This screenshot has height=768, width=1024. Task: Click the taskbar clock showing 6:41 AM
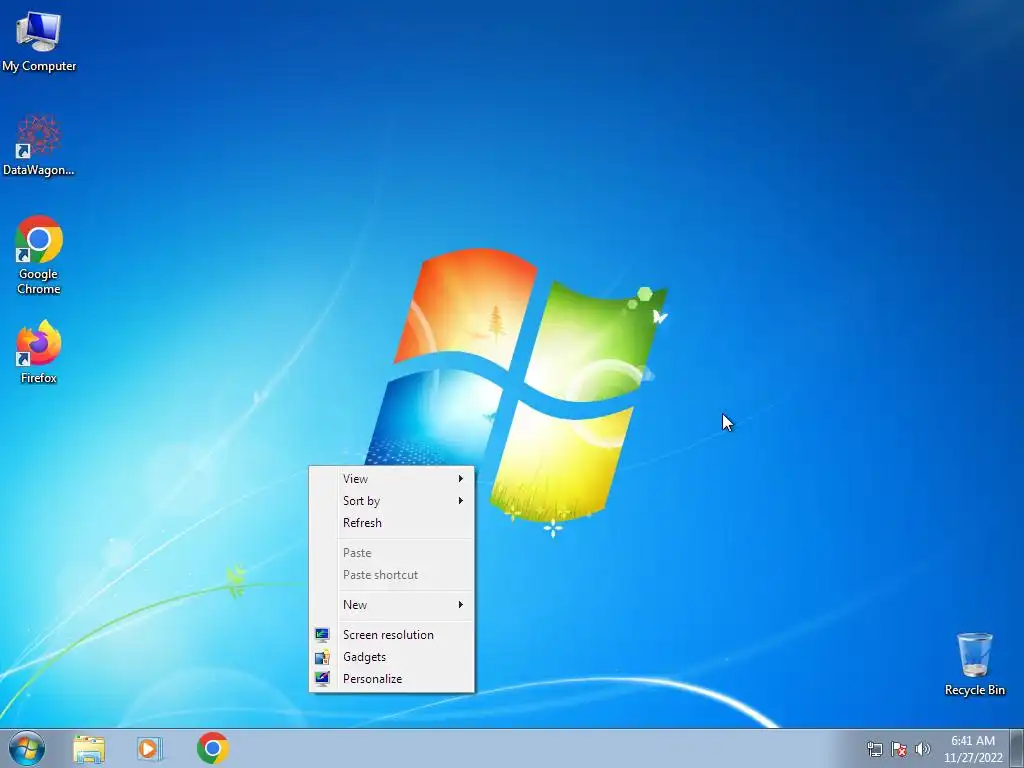coord(973,749)
